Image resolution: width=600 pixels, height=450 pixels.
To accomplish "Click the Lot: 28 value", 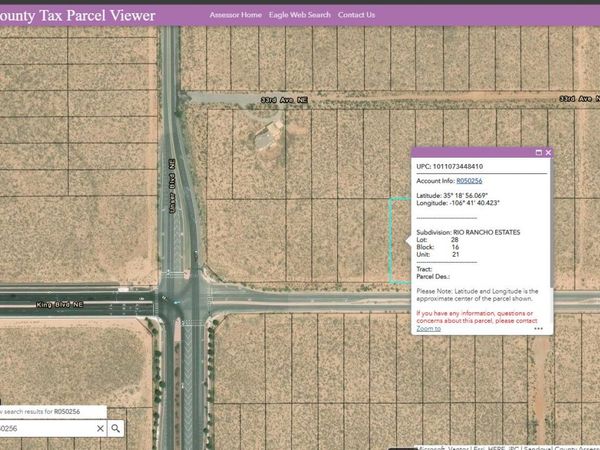I will pos(455,240).
